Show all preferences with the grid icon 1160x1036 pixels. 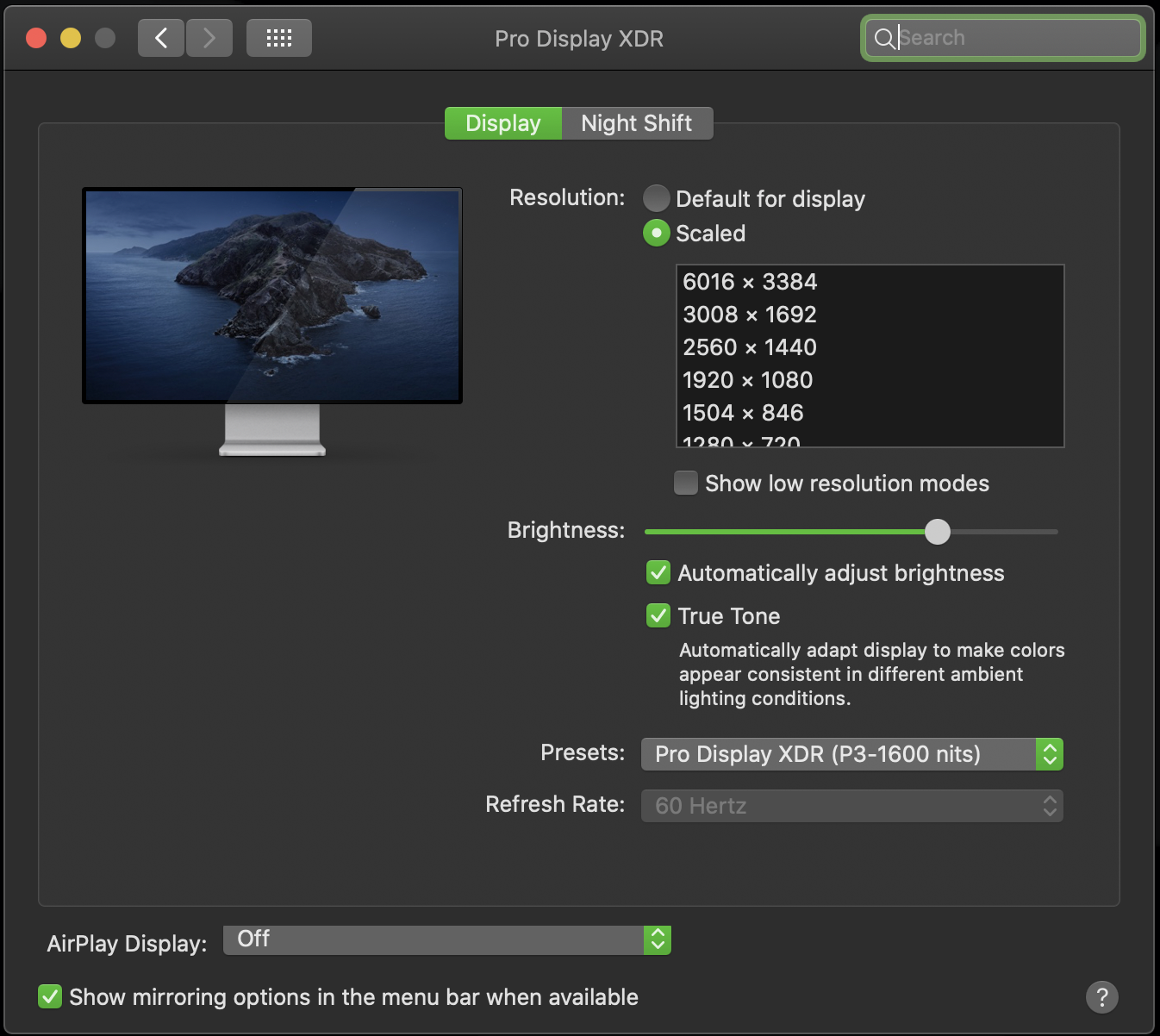[279, 38]
